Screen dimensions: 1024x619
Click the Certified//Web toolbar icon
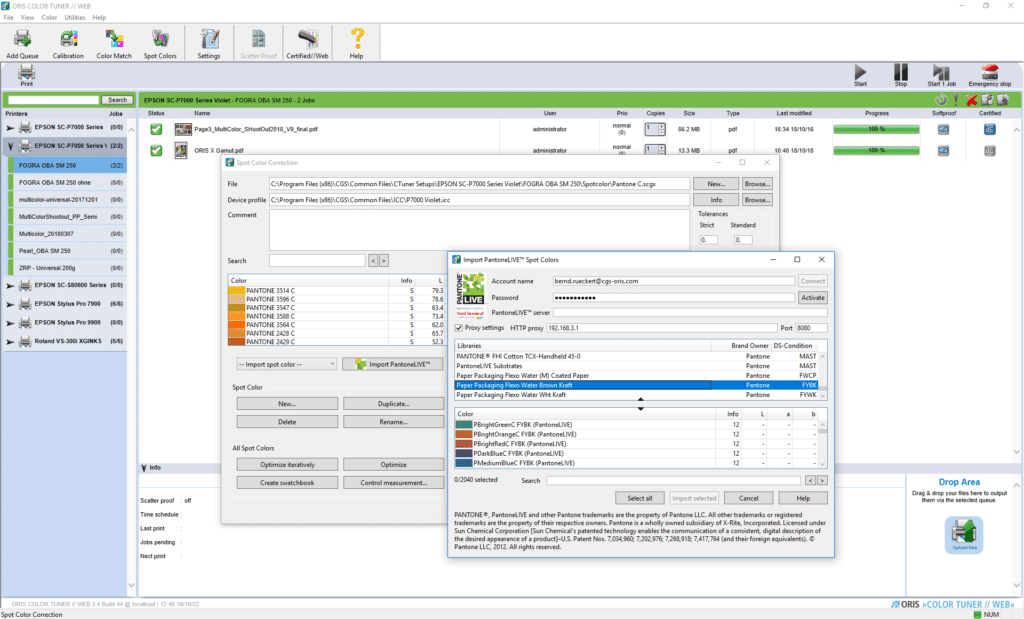click(307, 41)
